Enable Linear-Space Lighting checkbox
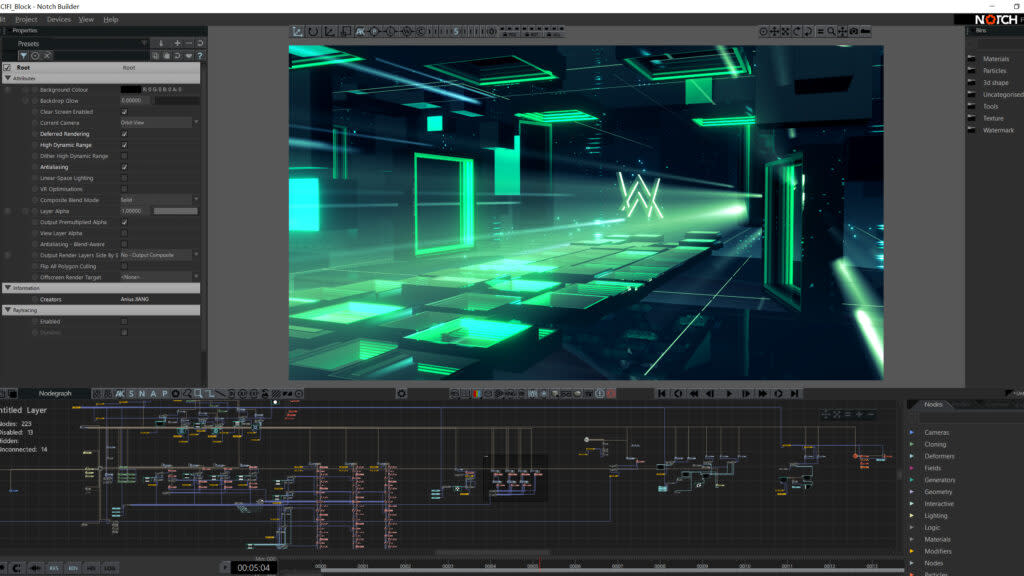The height and width of the screenshot is (576, 1024). [x=124, y=178]
